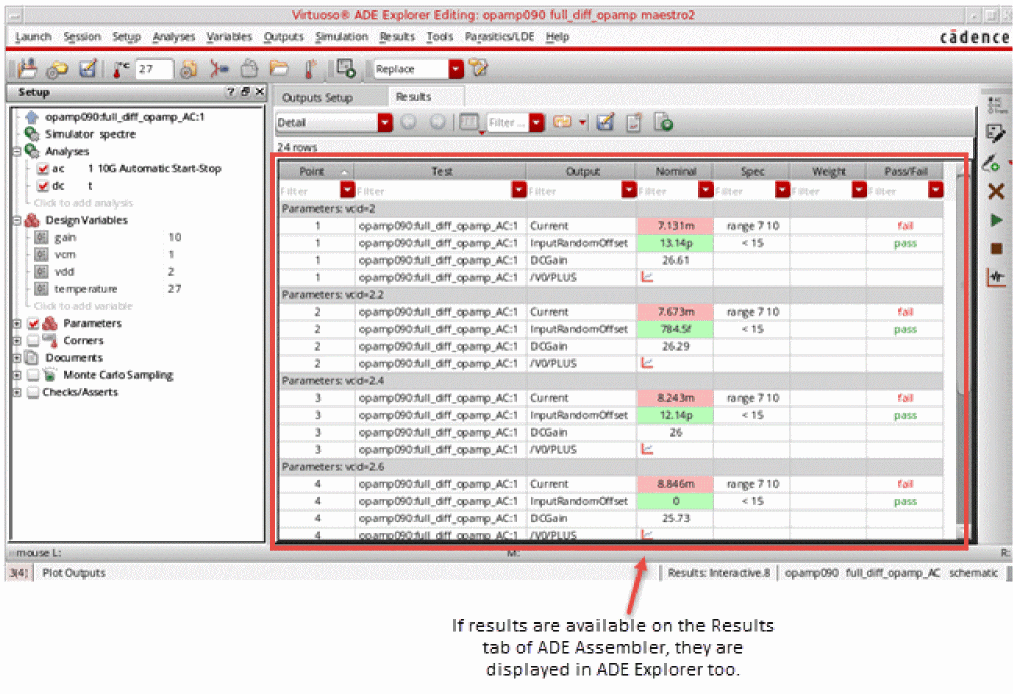Click the clipboard report icon in results toolbar
Image resolution: width=1013 pixels, height=694 pixels.
coord(634,121)
